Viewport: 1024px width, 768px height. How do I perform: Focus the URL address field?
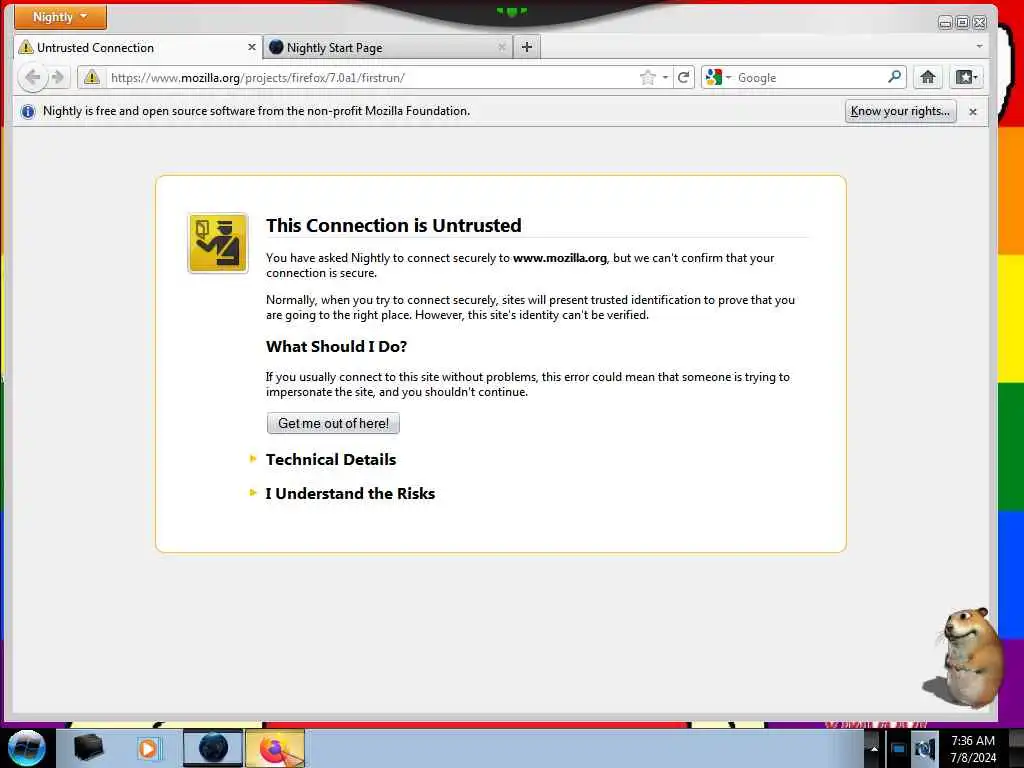click(x=372, y=78)
